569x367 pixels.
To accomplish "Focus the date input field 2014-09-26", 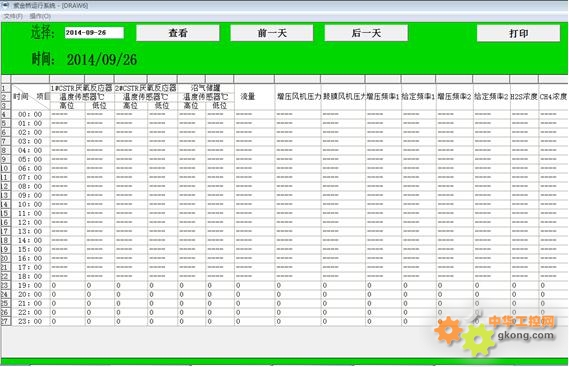I will (94, 33).
